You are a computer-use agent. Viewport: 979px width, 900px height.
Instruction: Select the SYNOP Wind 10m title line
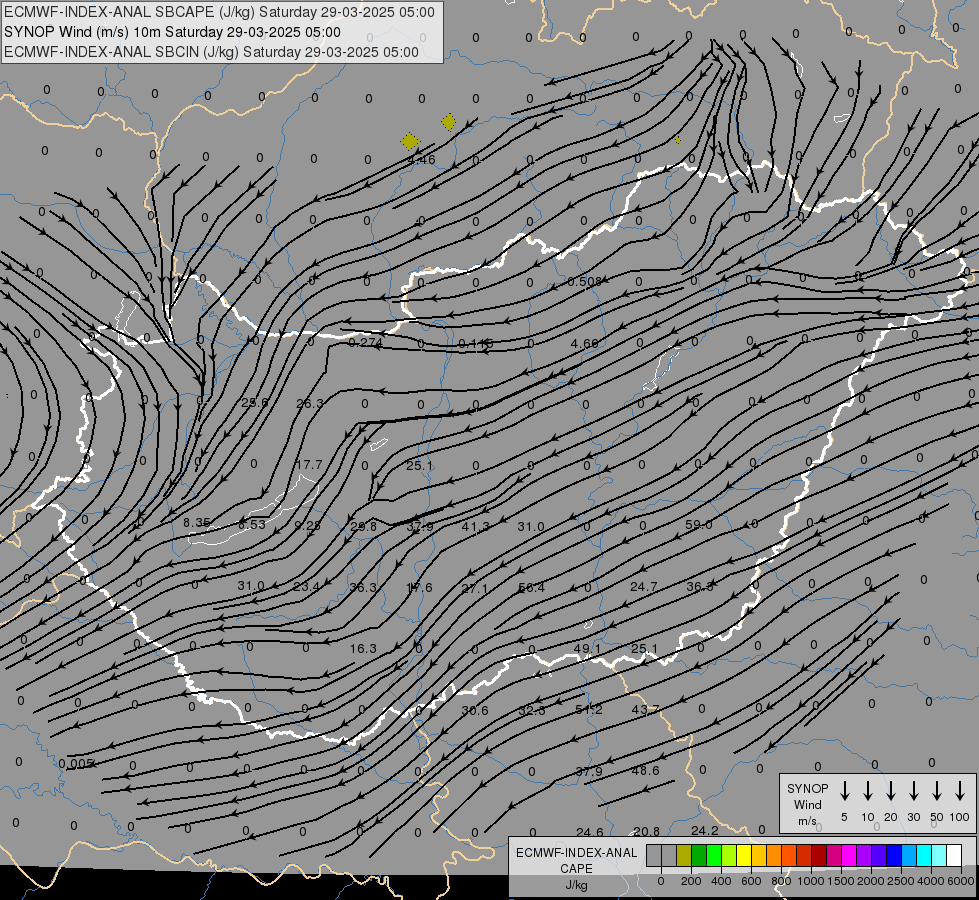click(x=172, y=32)
